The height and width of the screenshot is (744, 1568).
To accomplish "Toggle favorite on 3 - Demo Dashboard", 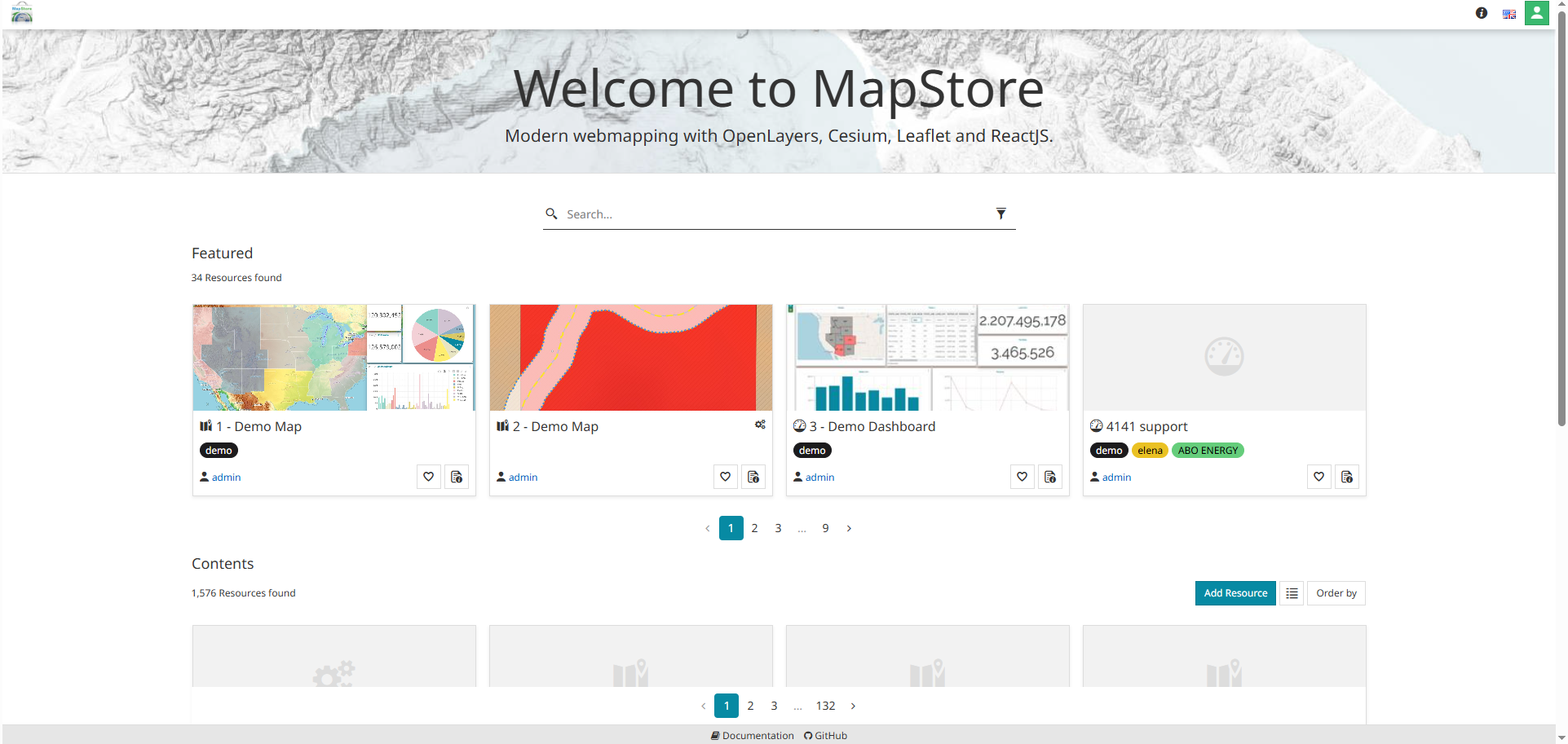I will coord(1022,477).
